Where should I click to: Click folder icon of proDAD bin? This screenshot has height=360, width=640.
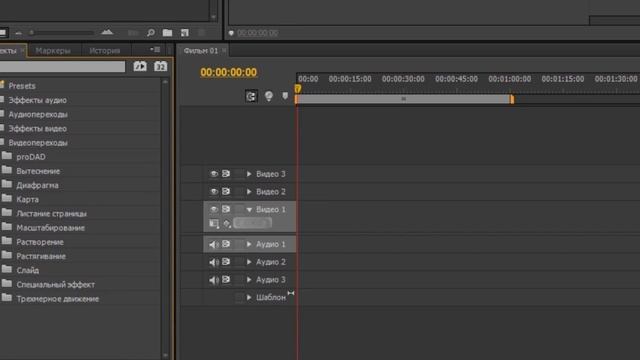[x=7, y=156]
